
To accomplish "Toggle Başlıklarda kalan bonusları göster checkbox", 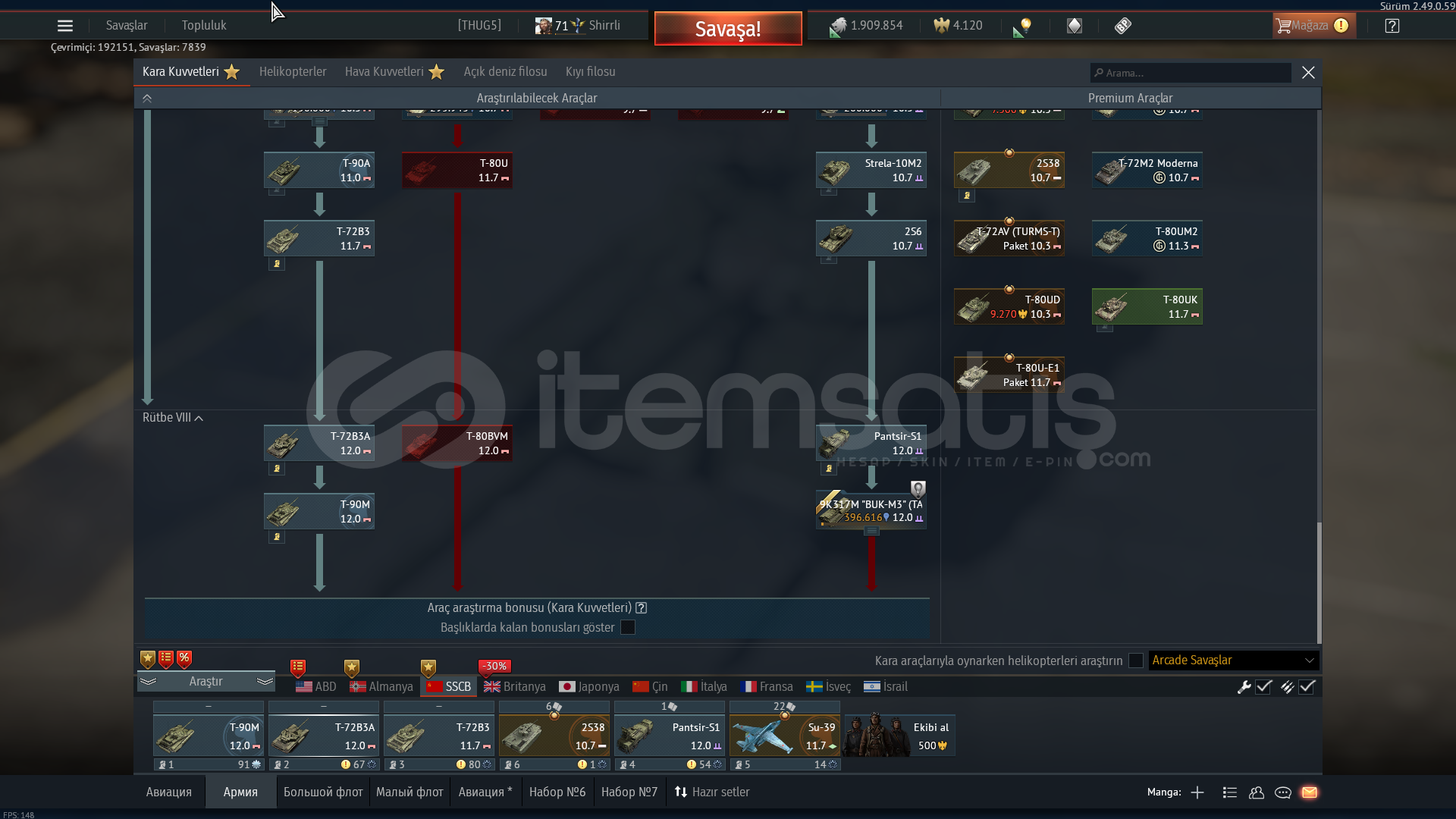I will (628, 627).
